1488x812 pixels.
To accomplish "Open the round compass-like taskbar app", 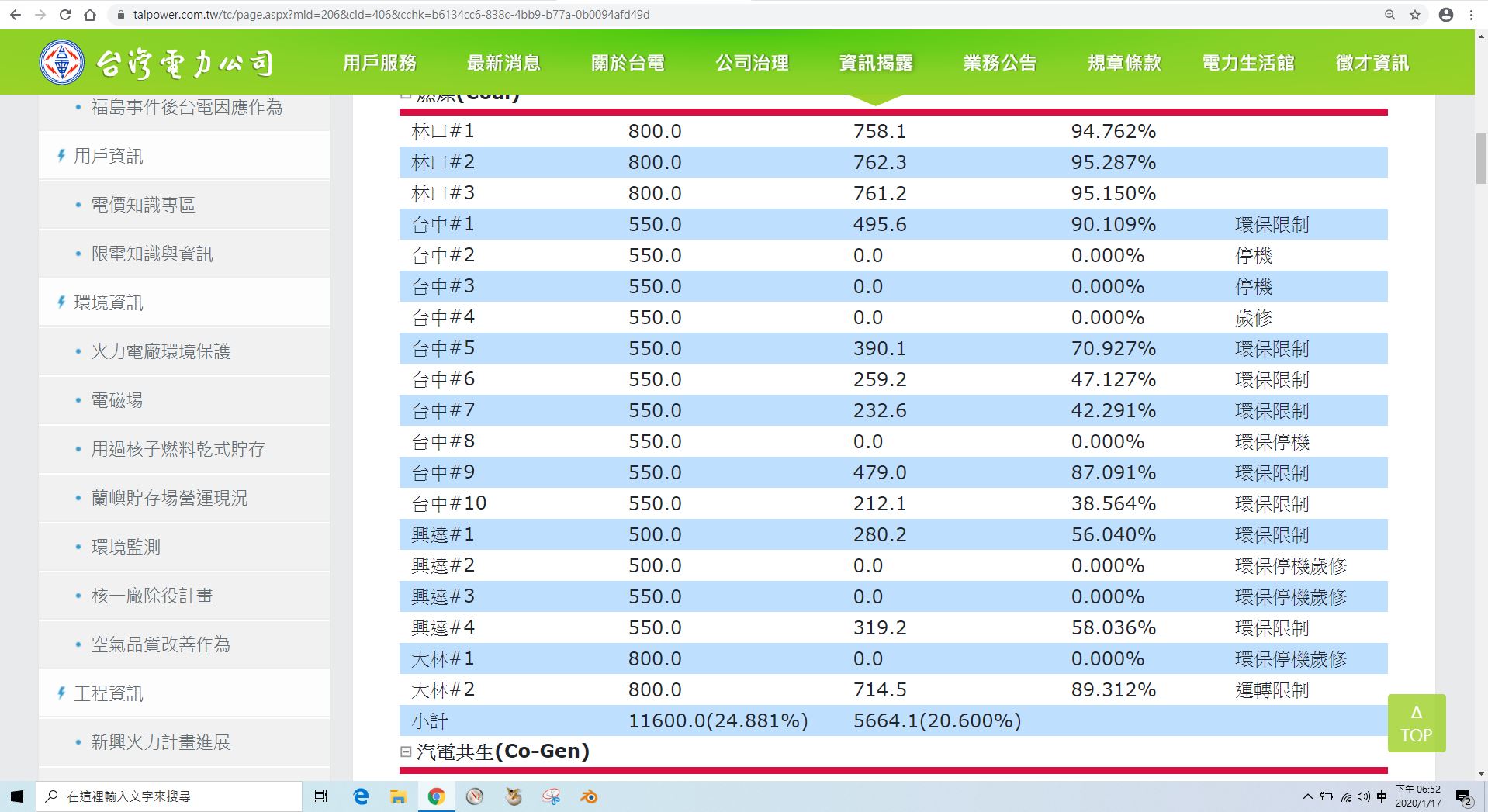I will point(475,796).
